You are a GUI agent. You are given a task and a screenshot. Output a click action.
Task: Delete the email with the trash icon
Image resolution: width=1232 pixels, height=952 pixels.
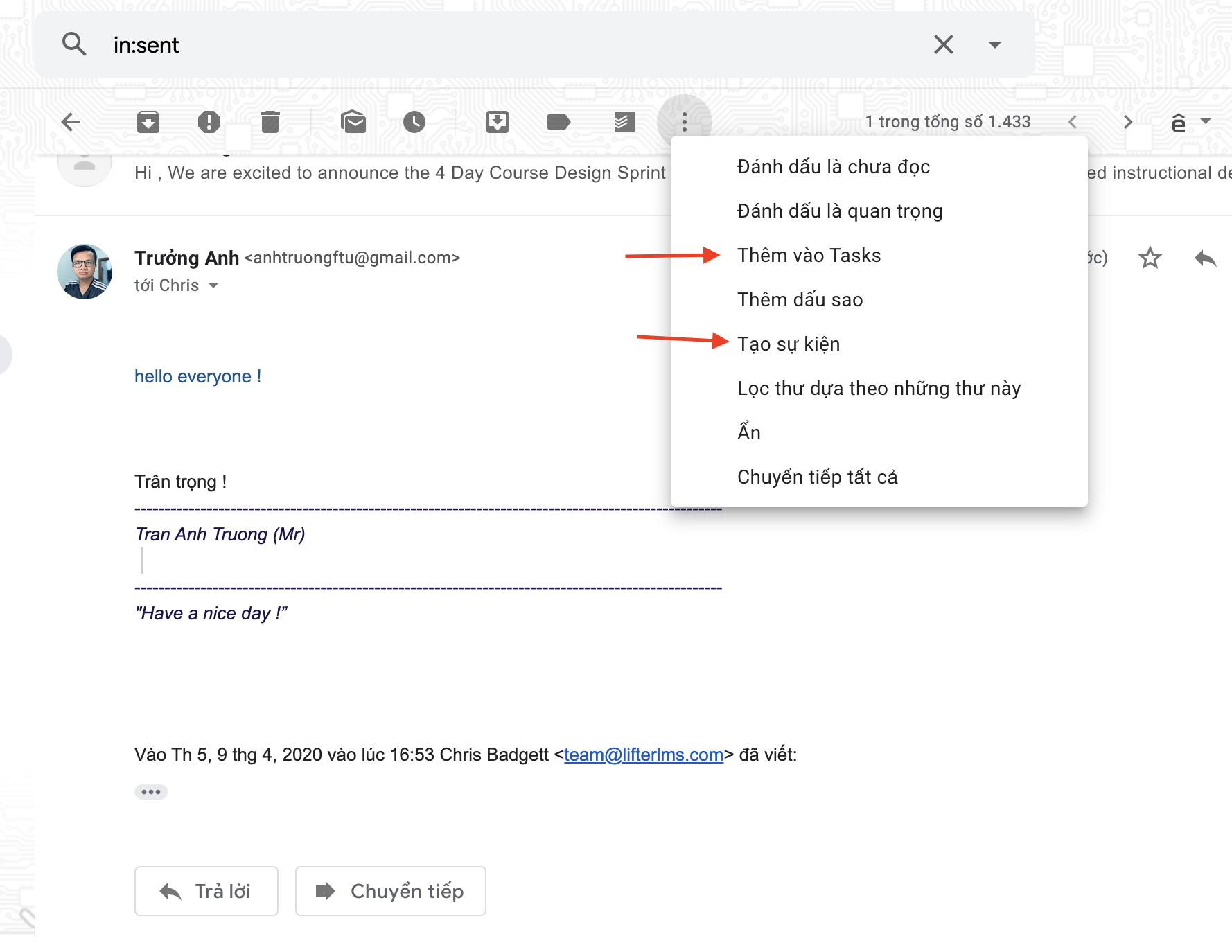pos(270,123)
